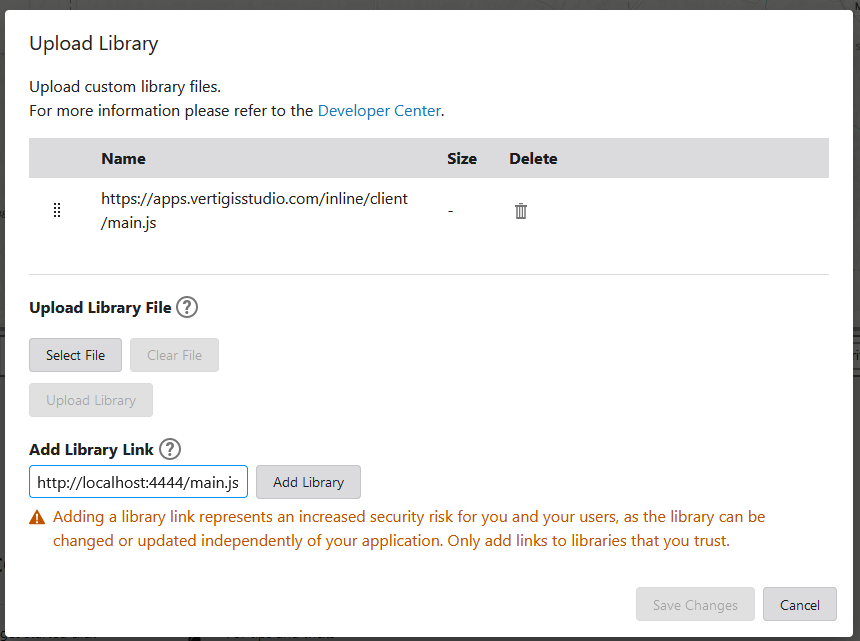
Task: Click the drag handle beside the library row
Action: coord(57,211)
